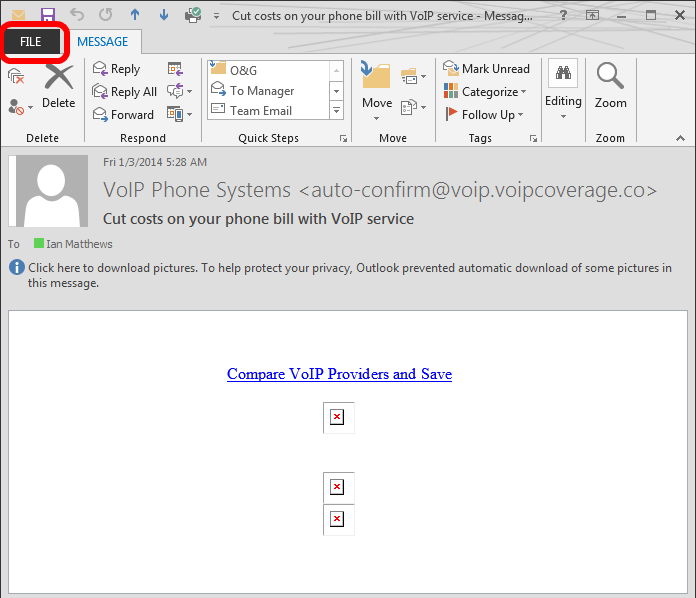
Task: Open the Zoom magnifier tool
Action: click(610, 84)
